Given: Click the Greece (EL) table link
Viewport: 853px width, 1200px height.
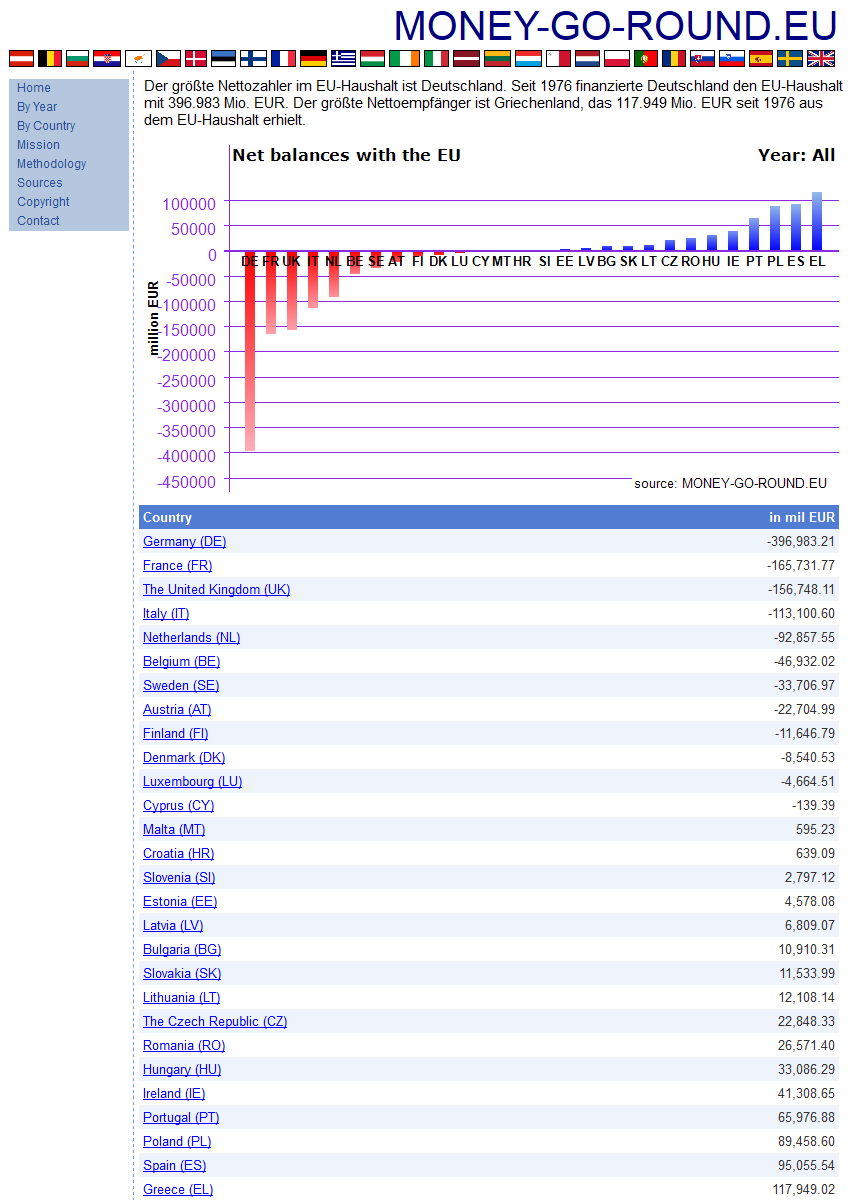Looking at the screenshot, I should pos(177,1190).
